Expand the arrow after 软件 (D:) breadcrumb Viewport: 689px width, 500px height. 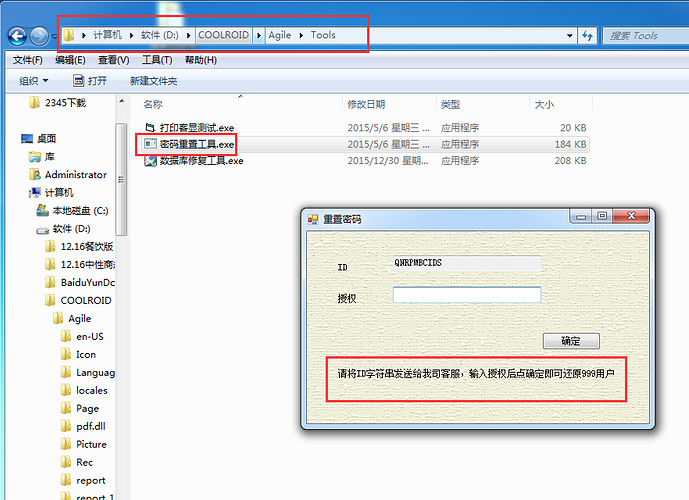click(188, 36)
